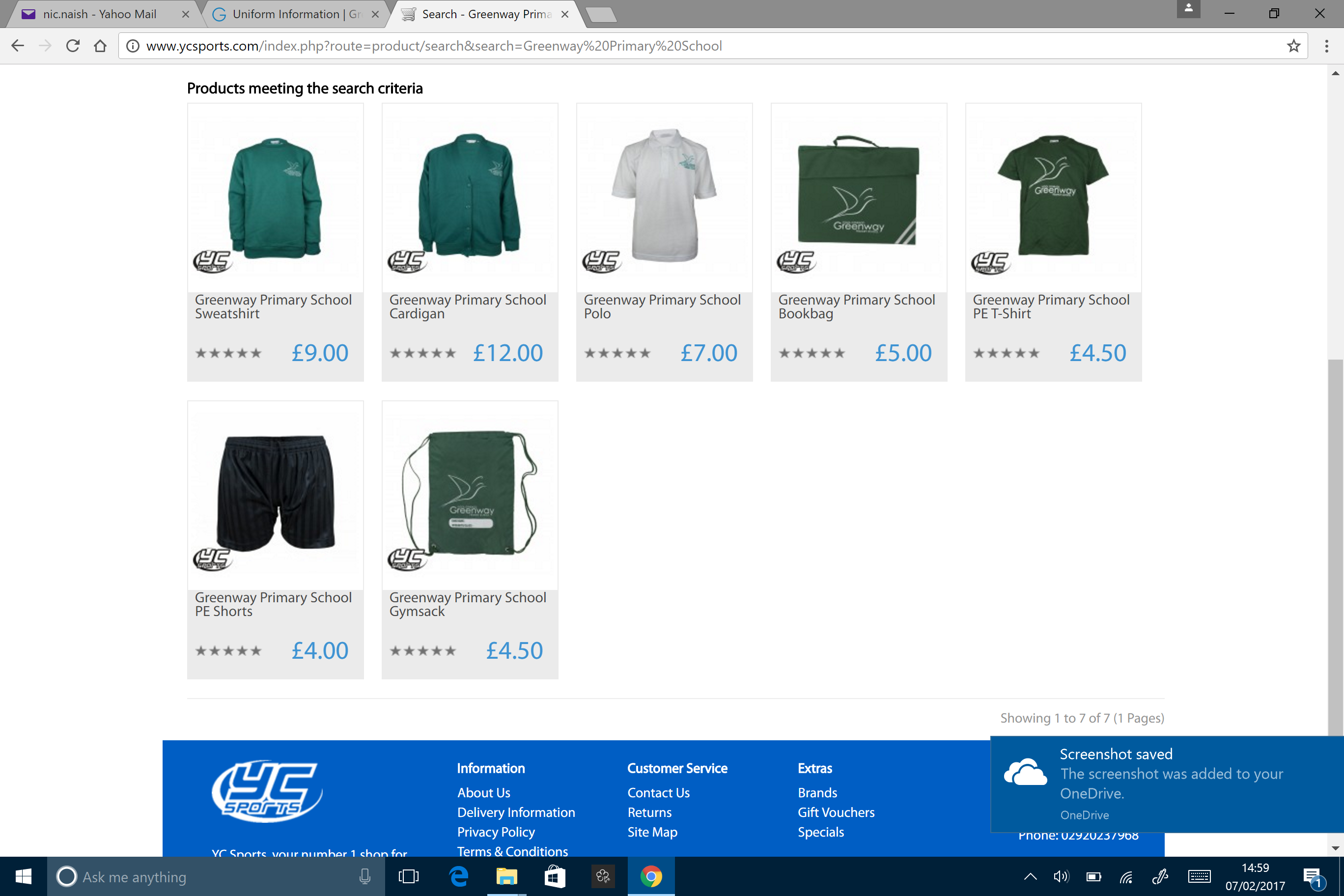The width and height of the screenshot is (1344, 896).
Task: Open Greenway Primary School Sweatshirt link
Action: [x=273, y=307]
